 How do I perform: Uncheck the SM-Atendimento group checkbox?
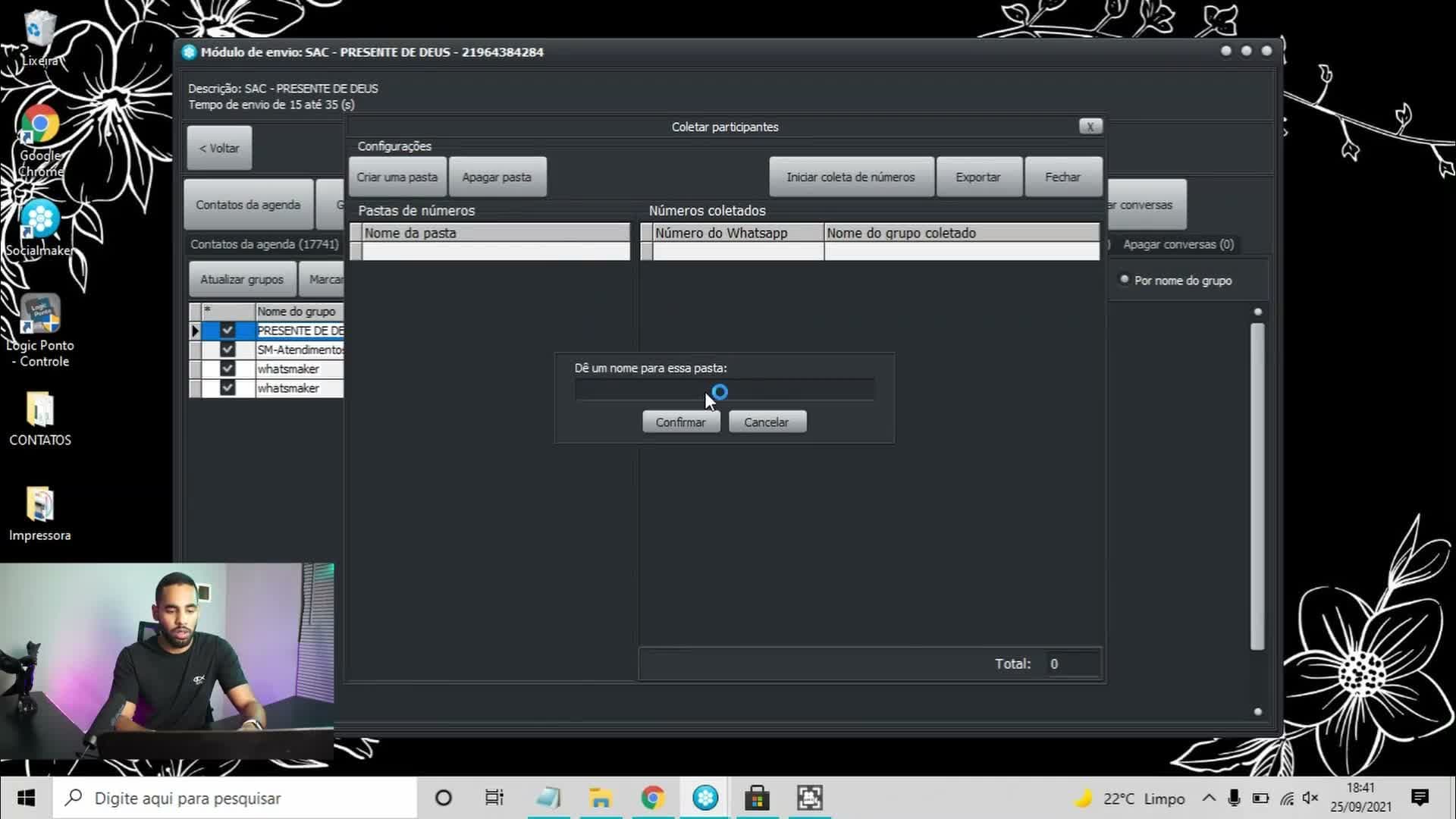[x=227, y=350]
